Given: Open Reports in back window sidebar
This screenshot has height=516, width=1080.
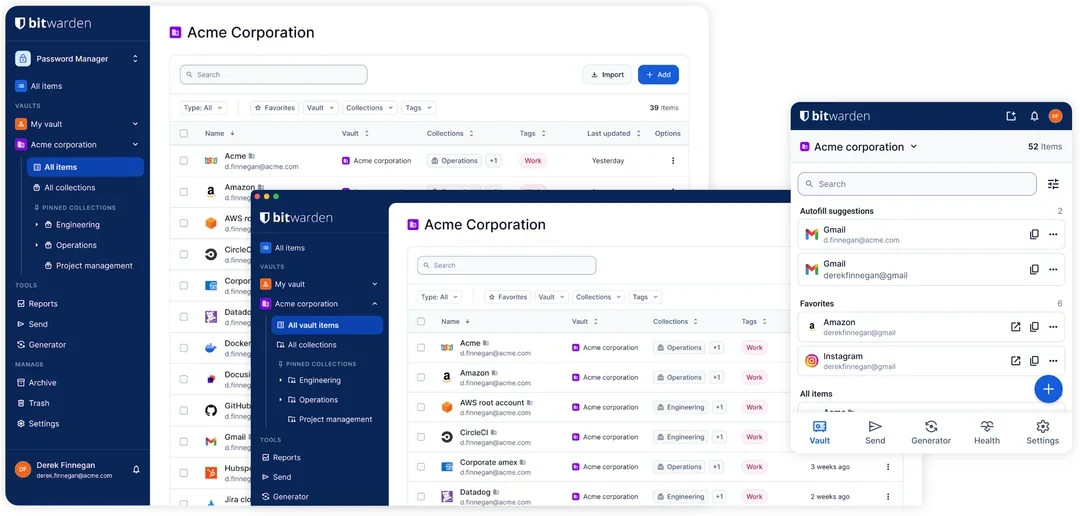Looking at the screenshot, I should point(37,304).
